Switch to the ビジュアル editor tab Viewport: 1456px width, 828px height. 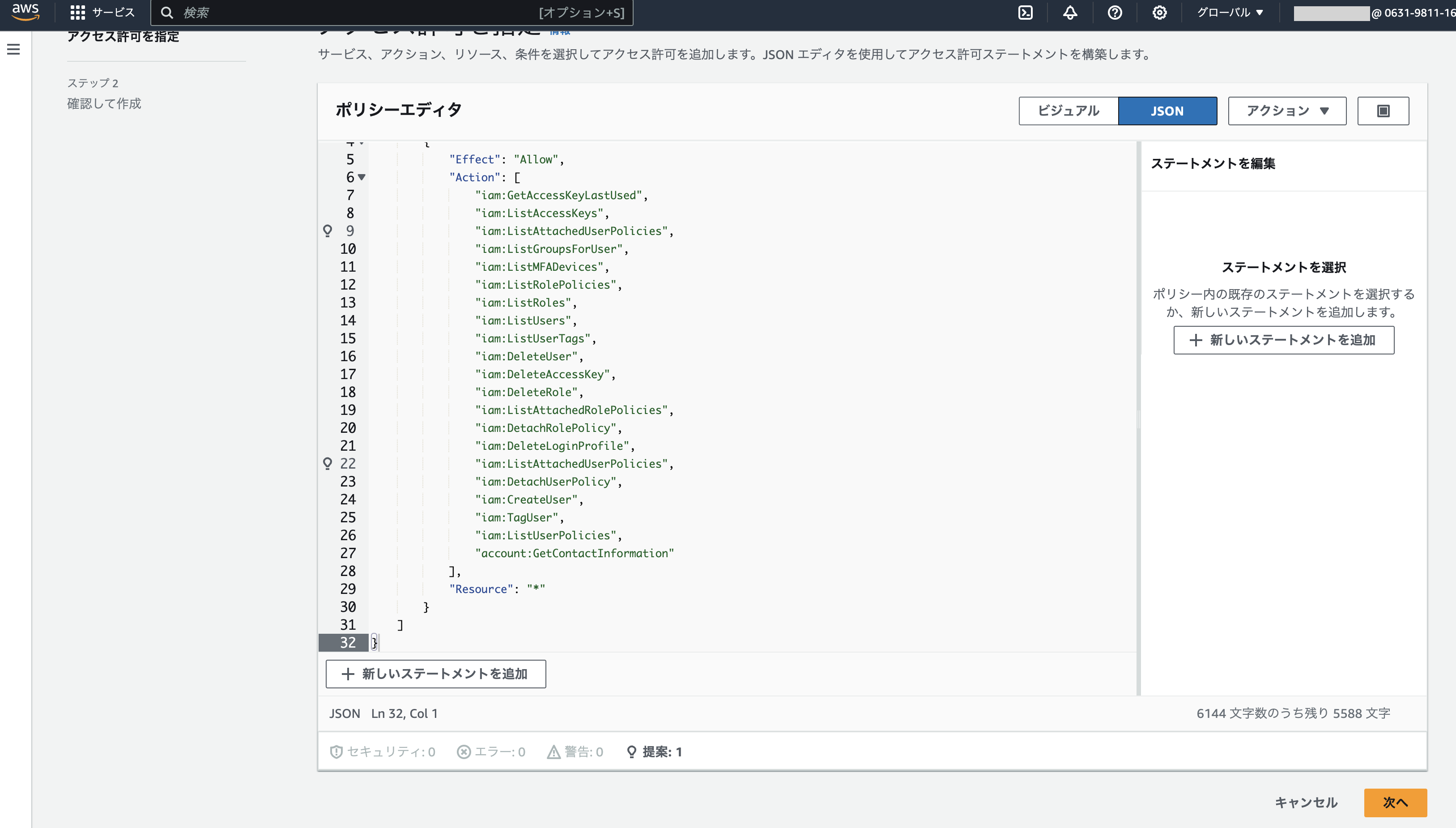[1068, 111]
